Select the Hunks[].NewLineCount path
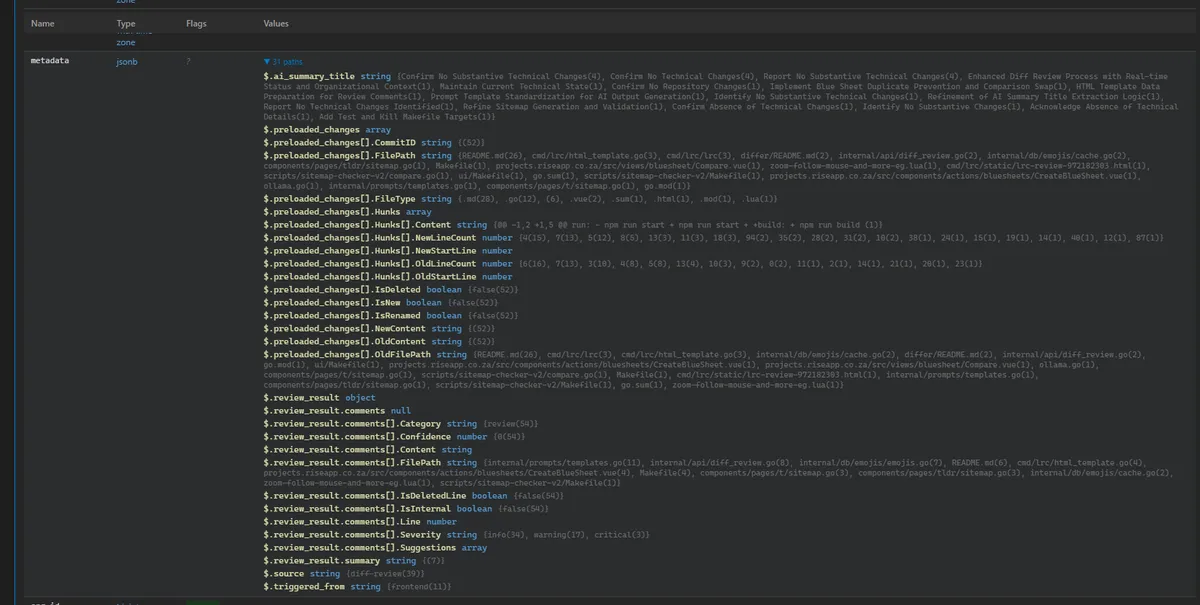Viewport: 1200px width, 605px height. (372, 238)
